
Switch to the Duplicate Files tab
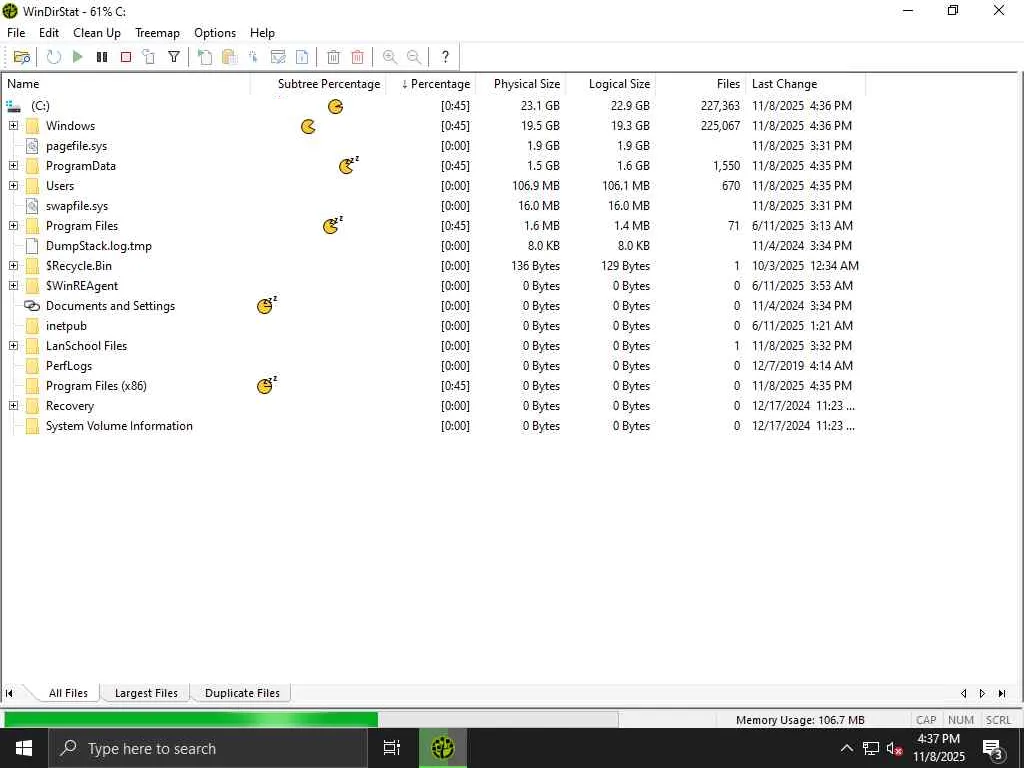point(242,693)
